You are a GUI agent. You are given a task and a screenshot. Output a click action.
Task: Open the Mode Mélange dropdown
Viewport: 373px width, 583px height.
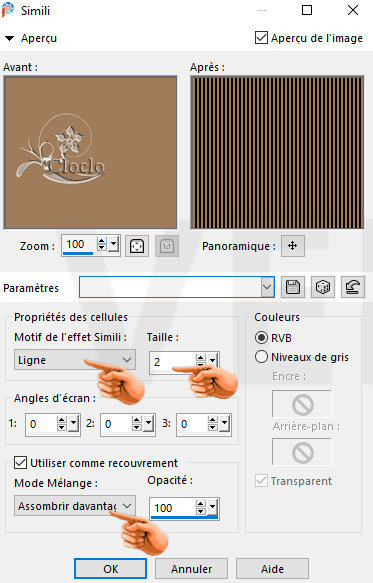pyautogui.click(x=75, y=505)
